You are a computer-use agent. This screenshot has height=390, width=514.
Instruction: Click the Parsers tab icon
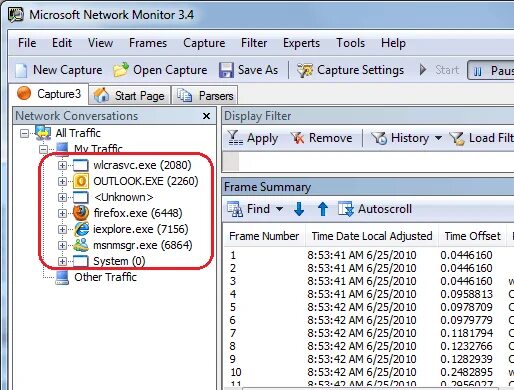(x=184, y=95)
